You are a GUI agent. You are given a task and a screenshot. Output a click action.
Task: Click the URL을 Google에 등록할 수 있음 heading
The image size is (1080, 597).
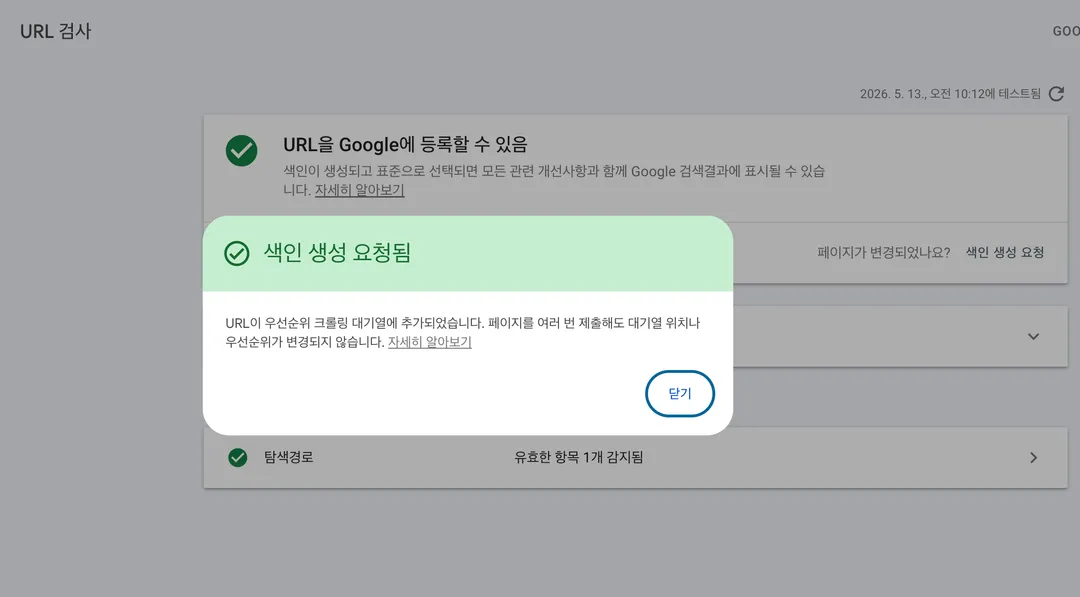pyautogui.click(x=405, y=145)
